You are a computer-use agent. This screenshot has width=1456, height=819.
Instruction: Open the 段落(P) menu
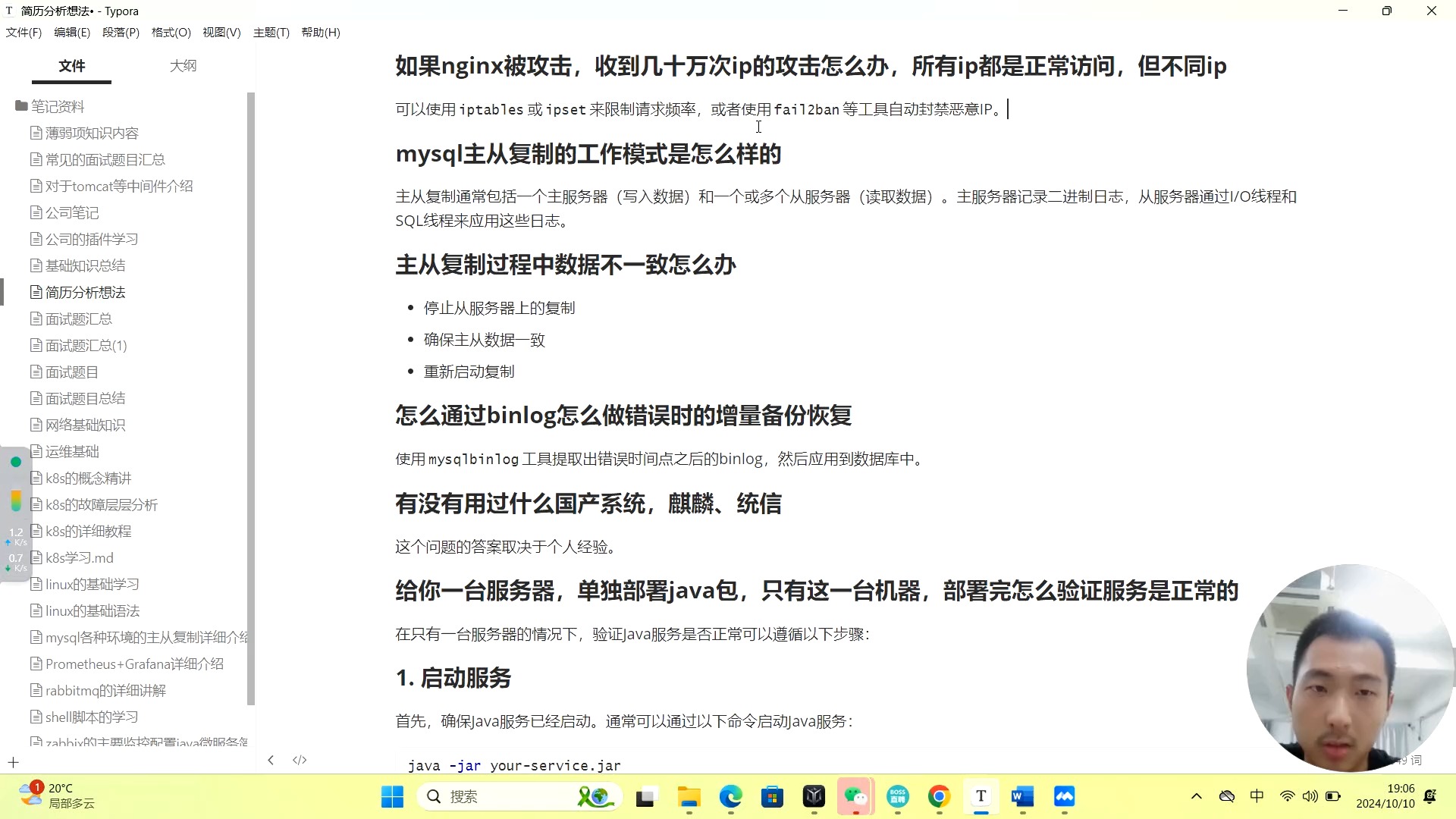(121, 33)
